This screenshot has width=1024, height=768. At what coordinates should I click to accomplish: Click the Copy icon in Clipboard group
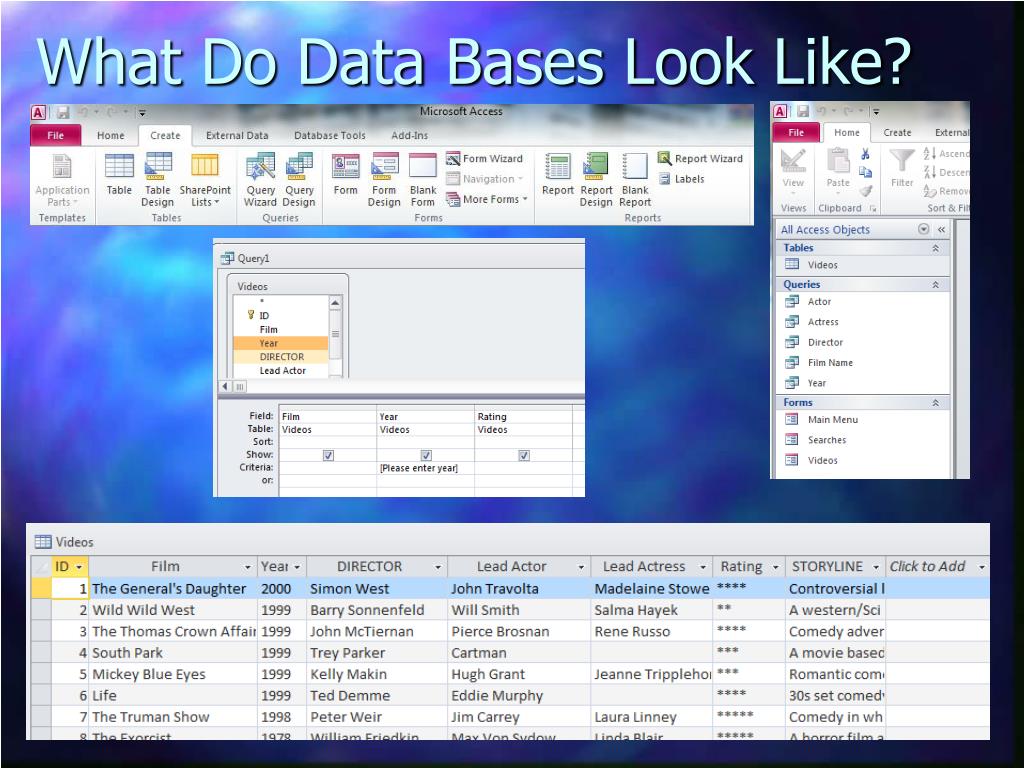tap(865, 172)
